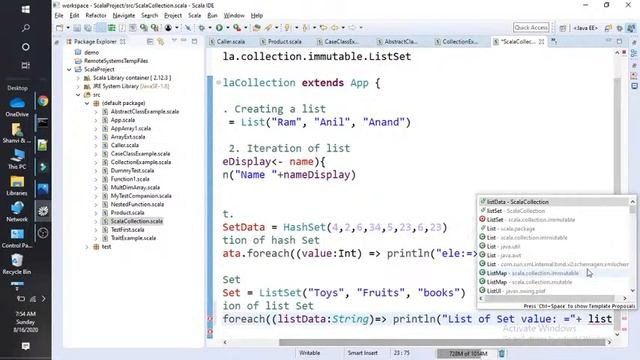640x360 pixels.
Task: Click the Debug bug icon in toolbar
Action: click(202, 28)
